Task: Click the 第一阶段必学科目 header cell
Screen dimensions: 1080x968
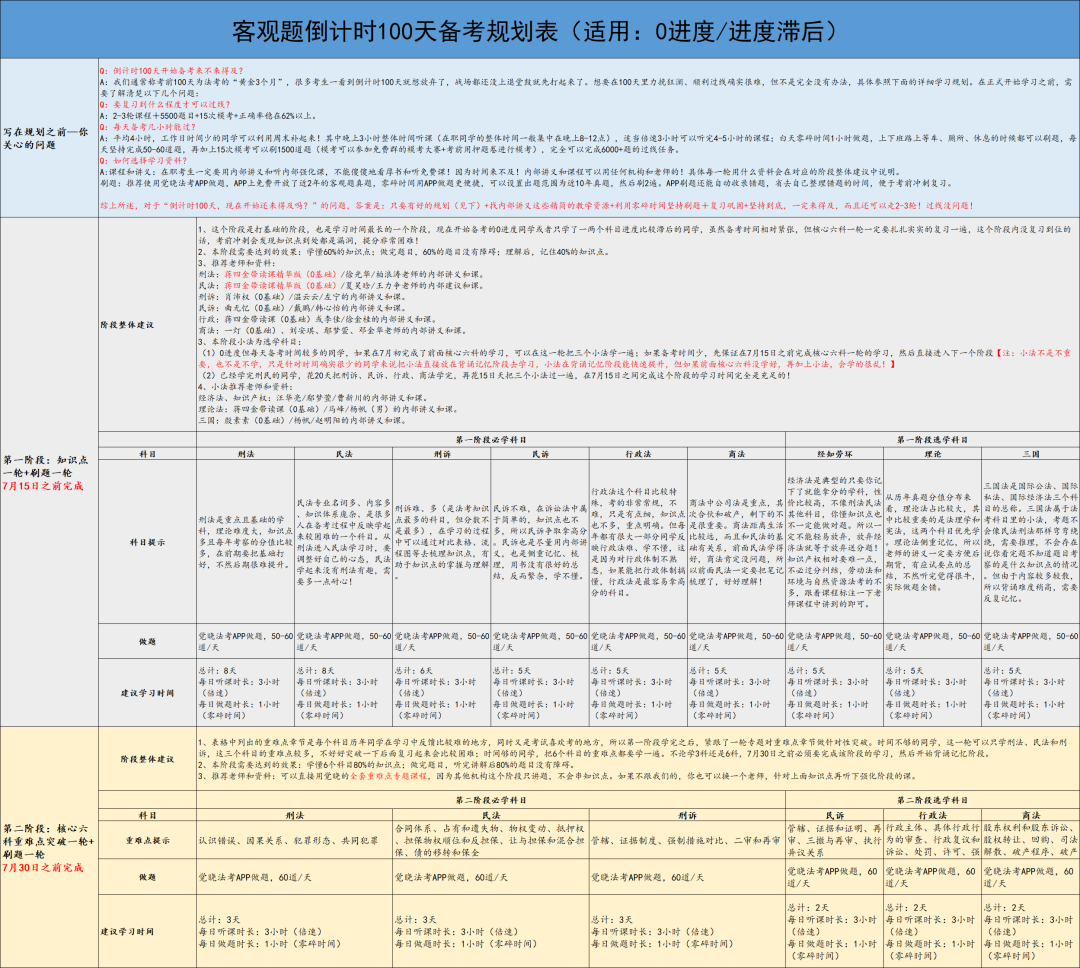Action: [x=490, y=440]
